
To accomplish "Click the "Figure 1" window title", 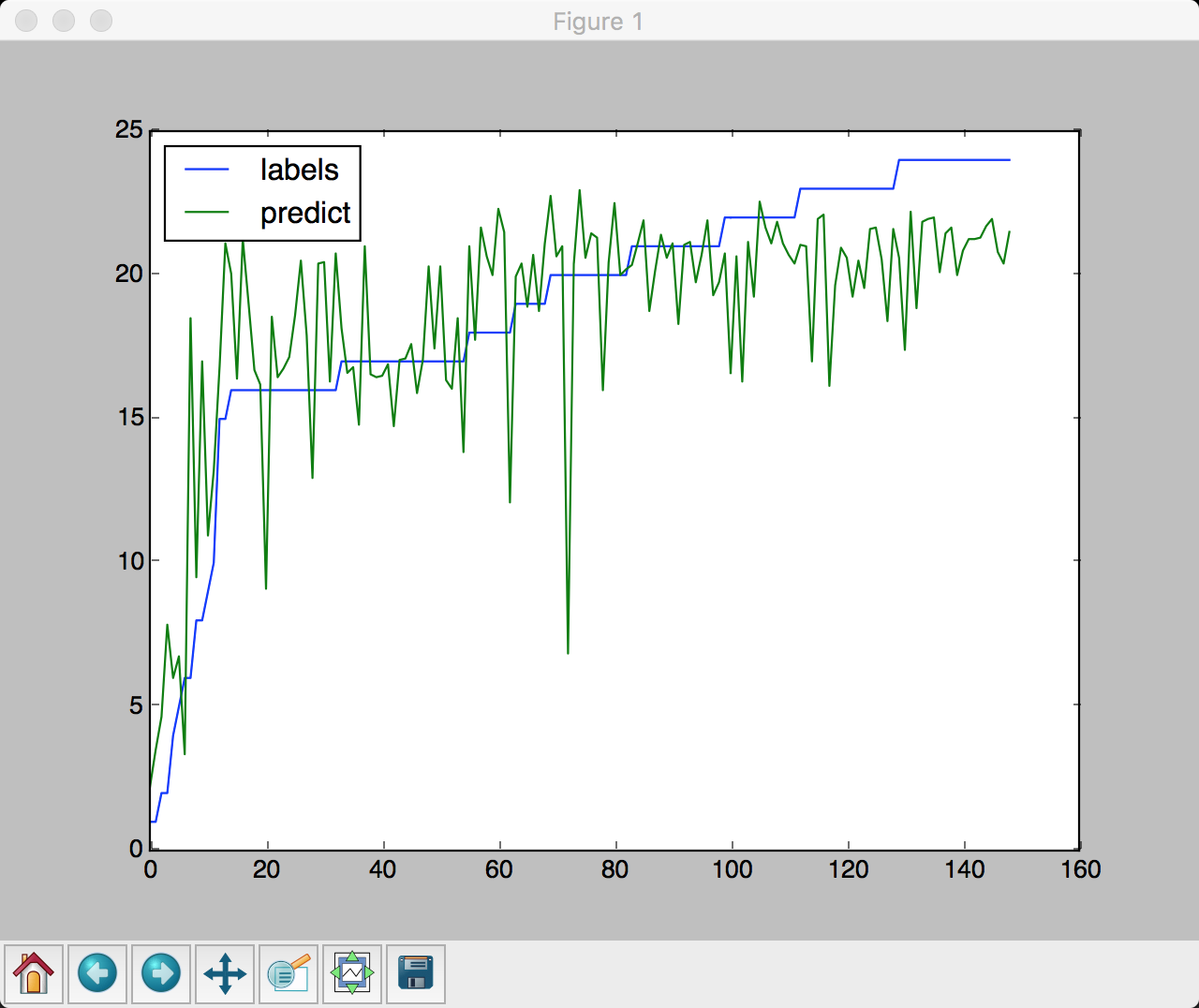I will tap(598, 22).
